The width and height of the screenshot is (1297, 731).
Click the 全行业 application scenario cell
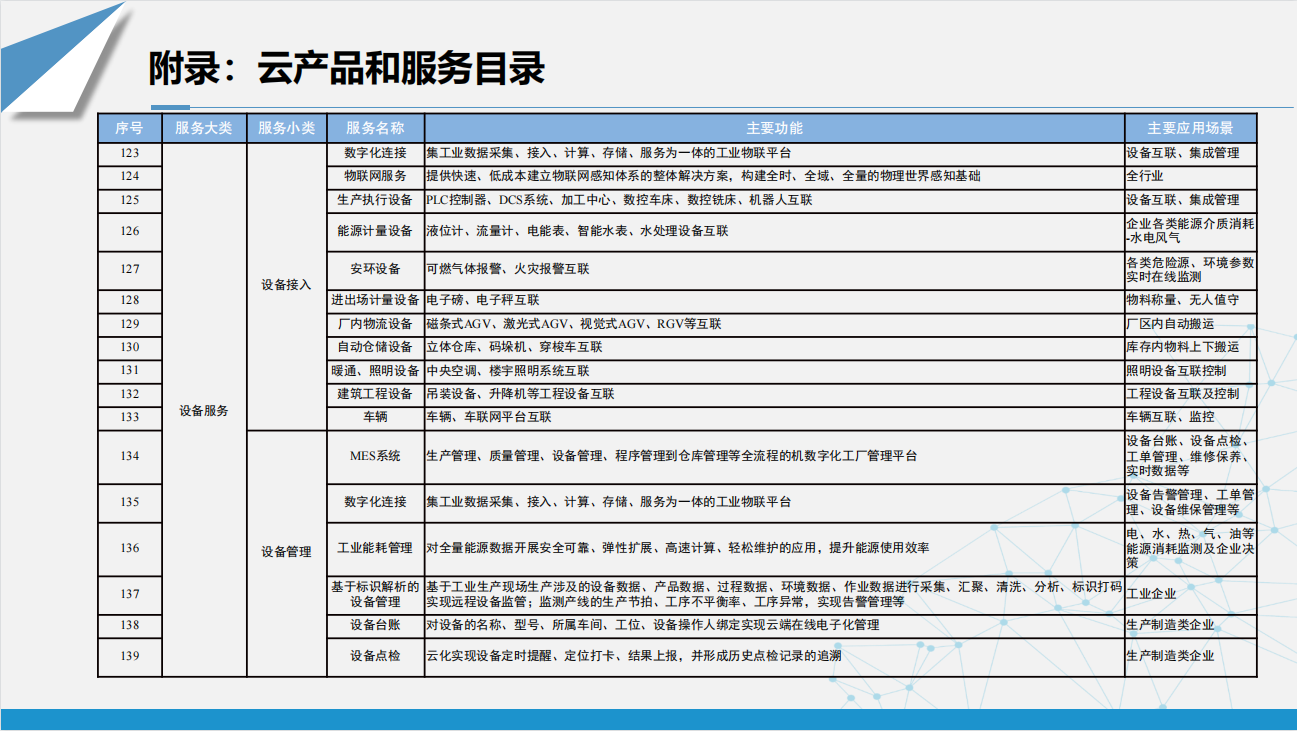1145,176
